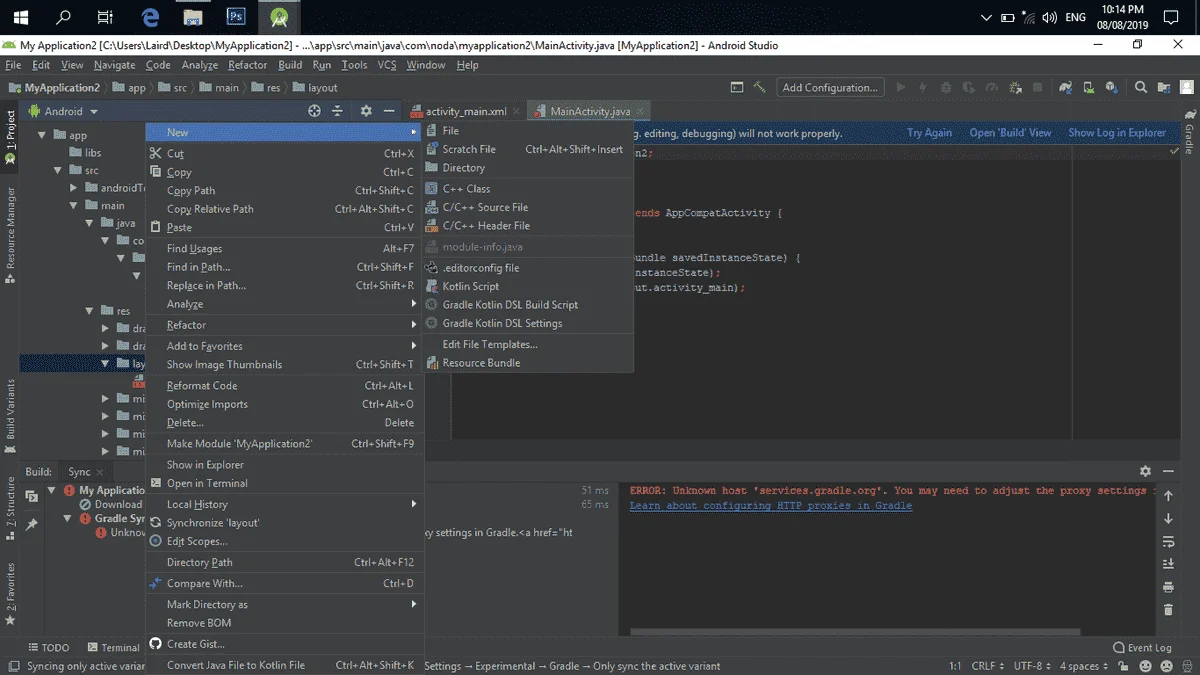Open the CRLF line separator dropdown
The width and height of the screenshot is (1200, 675).
click(986, 666)
